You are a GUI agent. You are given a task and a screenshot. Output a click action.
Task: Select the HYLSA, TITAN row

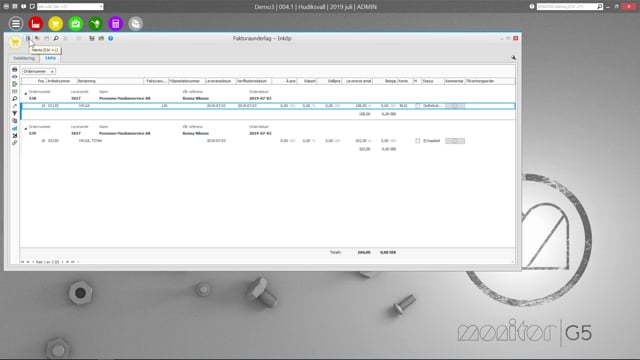point(268,141)
